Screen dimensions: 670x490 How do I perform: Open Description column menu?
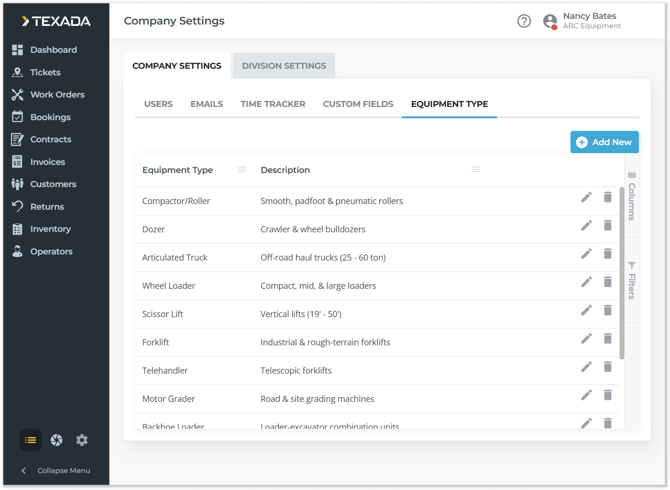[476, 170]
